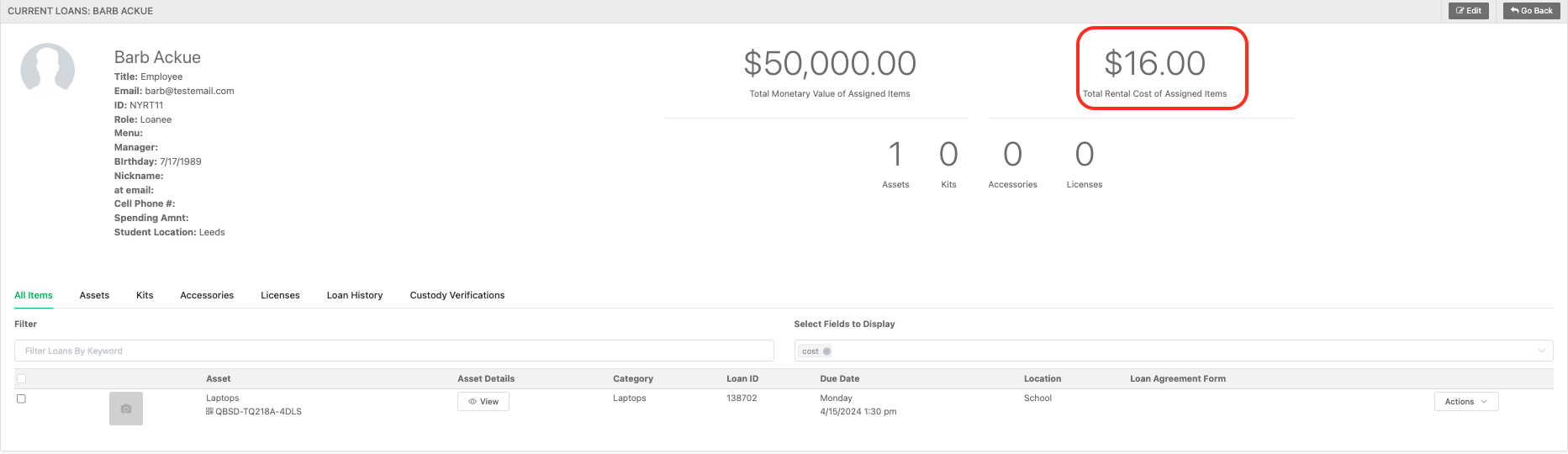Click the pencil icon on Edit button

(x=1460, y=11)
